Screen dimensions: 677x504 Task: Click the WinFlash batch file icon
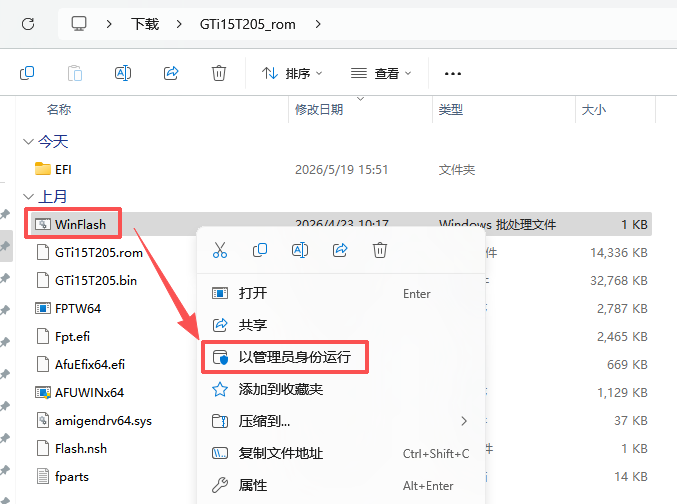coord(43,224)
